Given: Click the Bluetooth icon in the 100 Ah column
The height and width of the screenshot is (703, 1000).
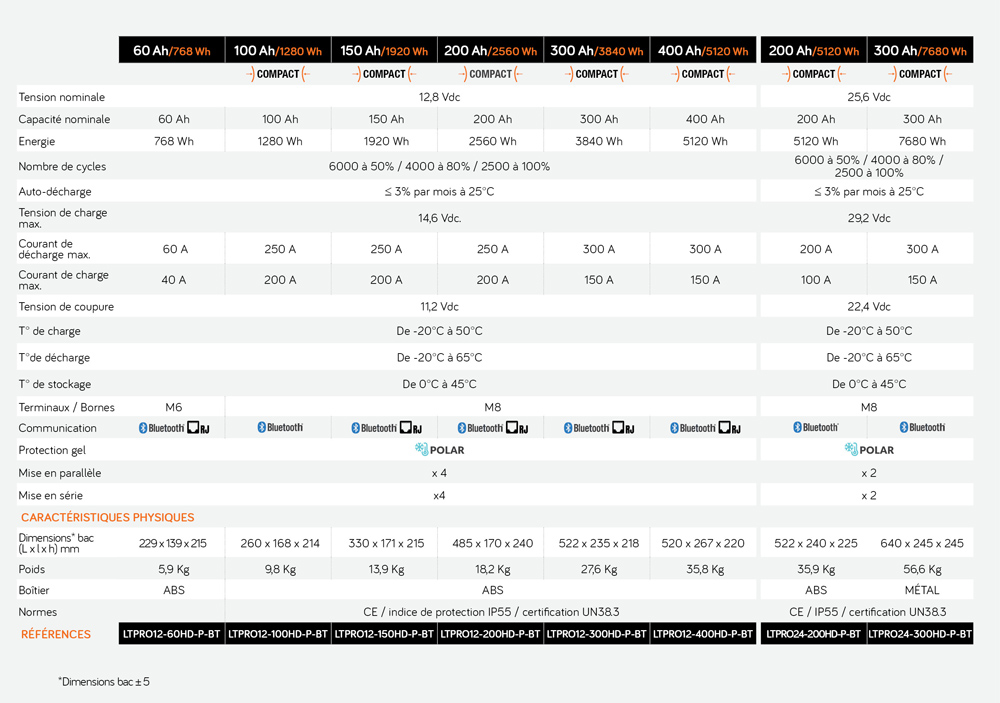Looking at the screenshot, I should click(262, 428).
